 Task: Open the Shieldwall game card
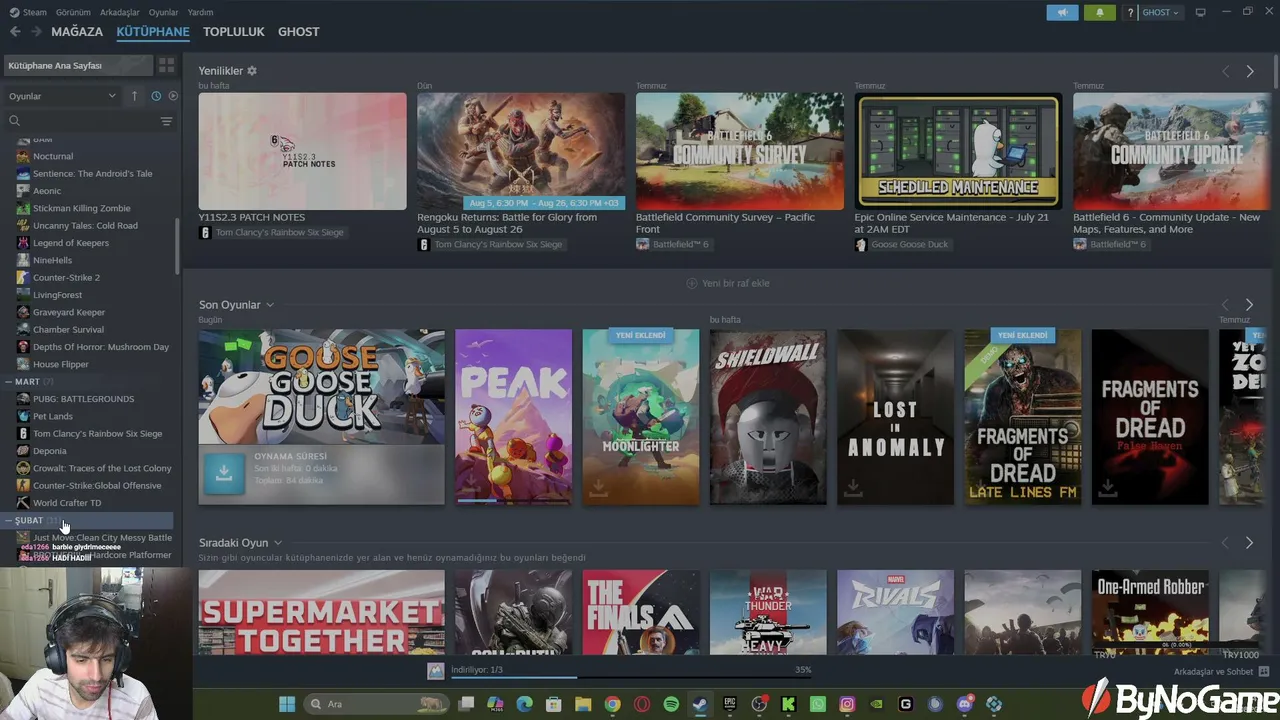tap(768, 417)
